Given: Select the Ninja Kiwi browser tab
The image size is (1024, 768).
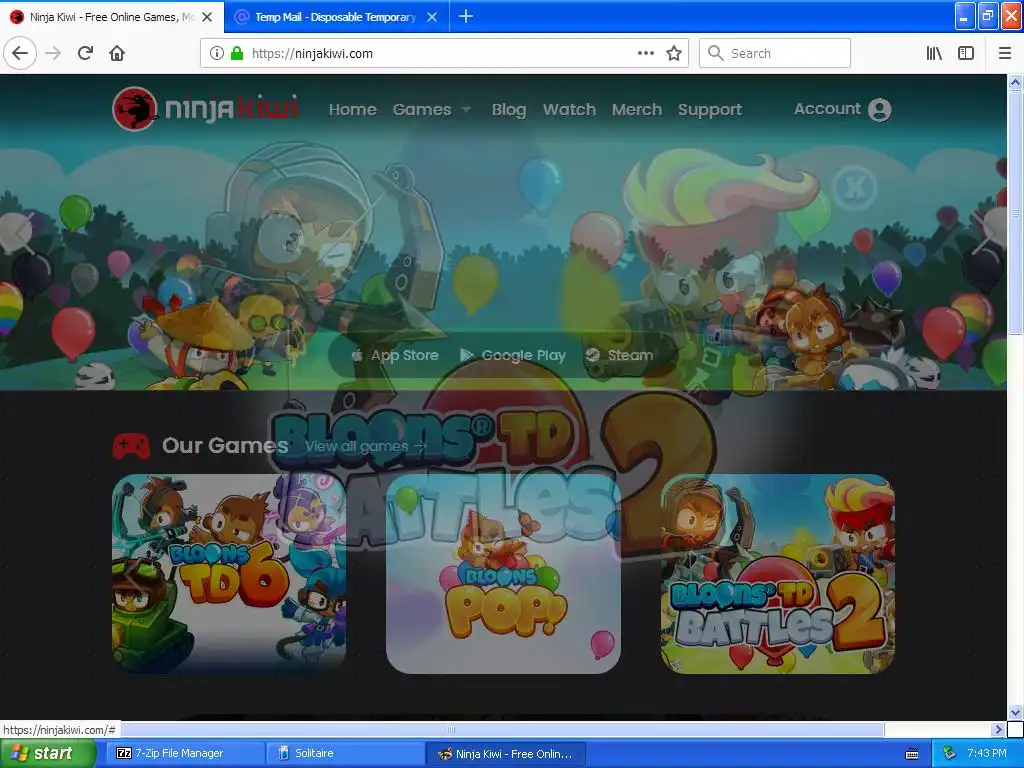Looking at the screenshot, I should click(111, 17).
